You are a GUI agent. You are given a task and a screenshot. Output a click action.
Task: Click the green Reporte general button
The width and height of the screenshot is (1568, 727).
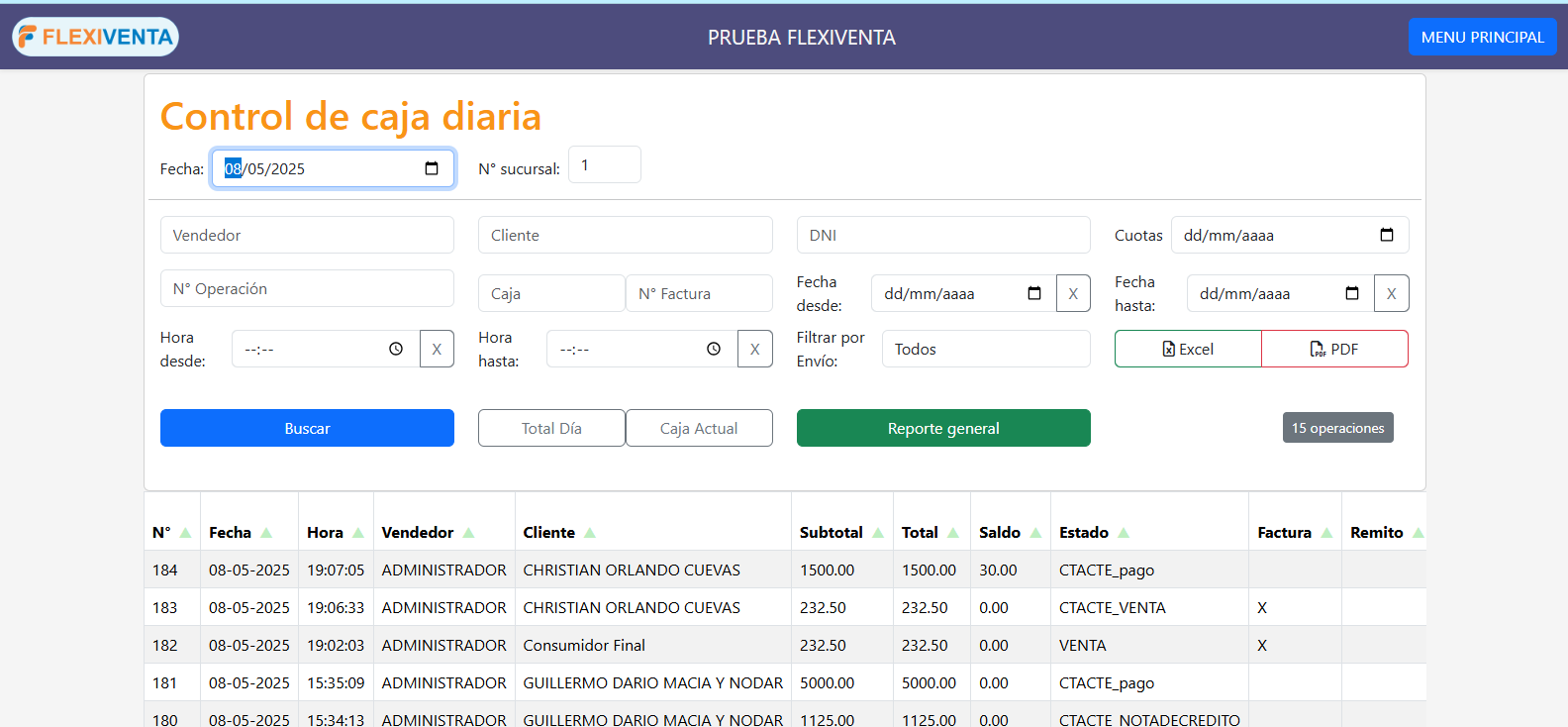942,428
